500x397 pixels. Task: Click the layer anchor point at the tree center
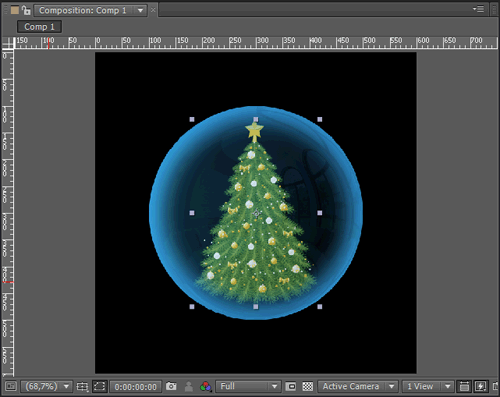(x=256, y=213)
